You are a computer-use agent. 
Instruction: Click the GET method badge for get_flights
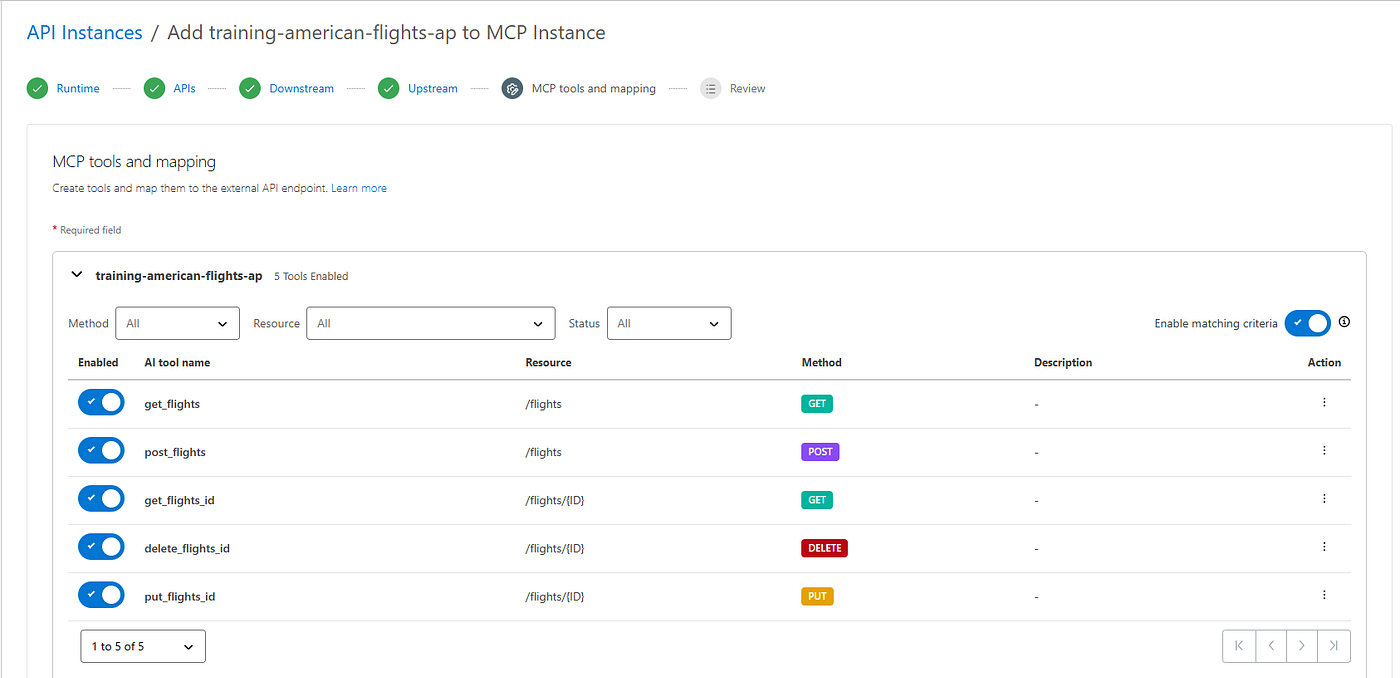point(817,404)
